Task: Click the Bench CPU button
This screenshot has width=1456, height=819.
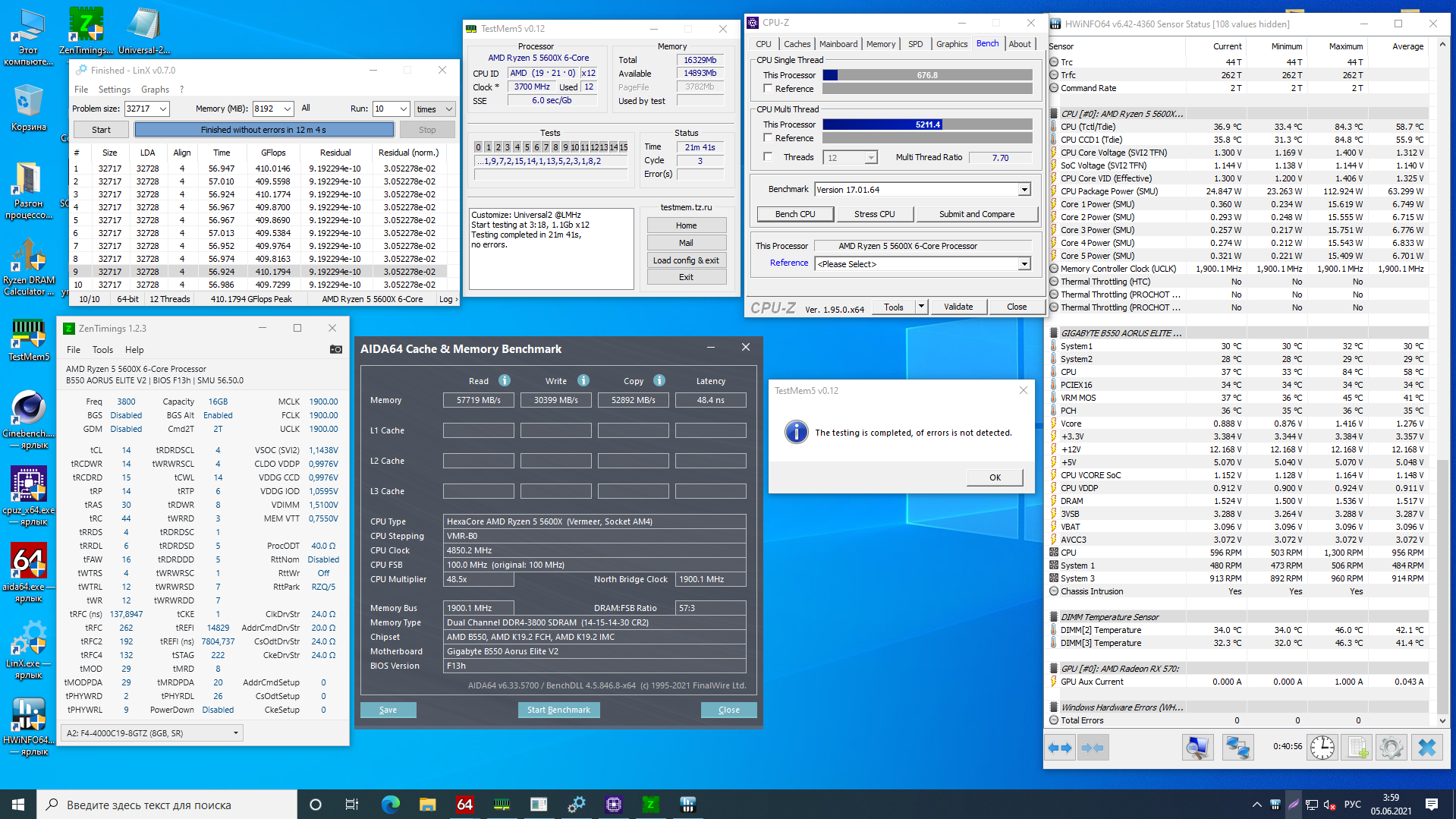Action: [x=795, y=214]
